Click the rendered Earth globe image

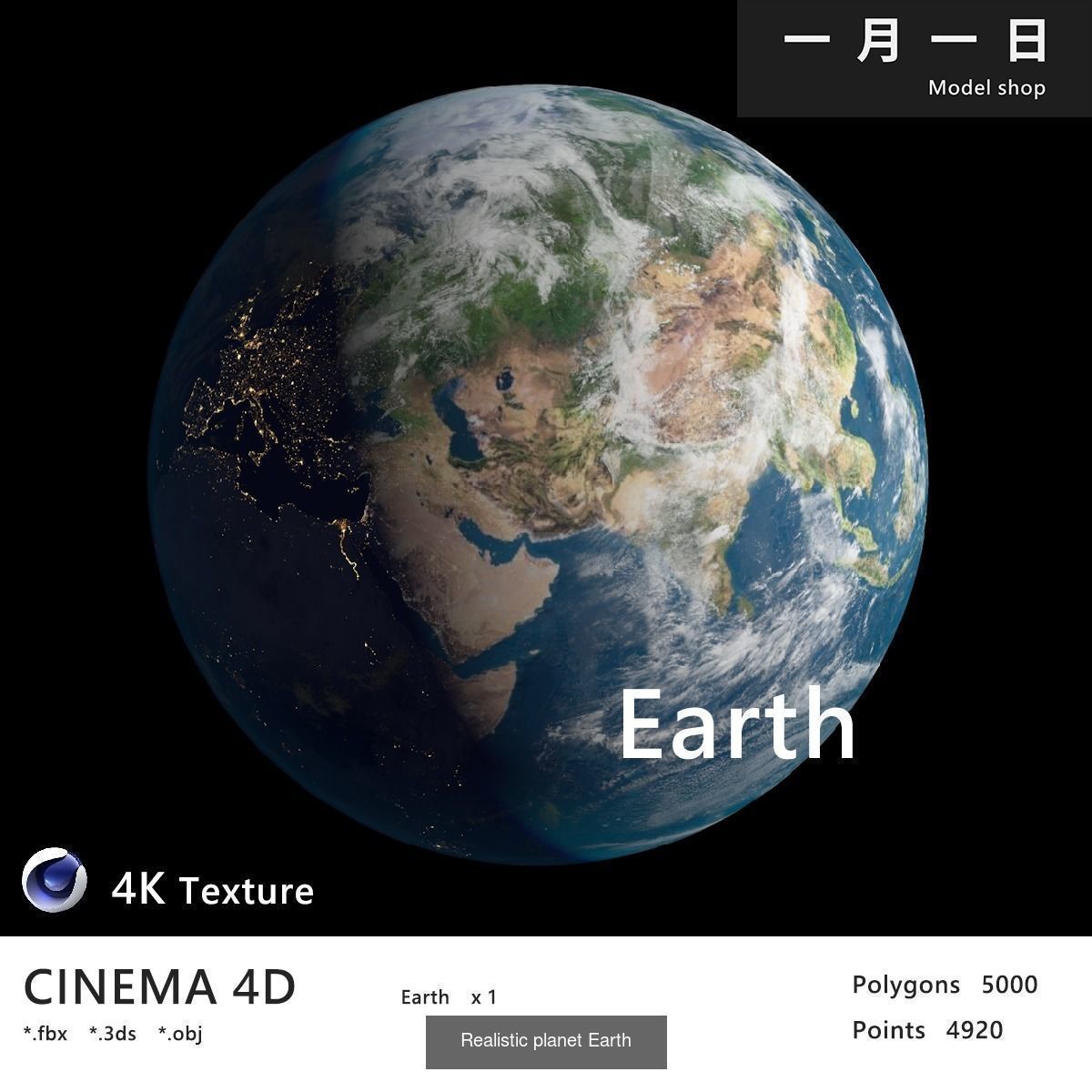[538, 474]
